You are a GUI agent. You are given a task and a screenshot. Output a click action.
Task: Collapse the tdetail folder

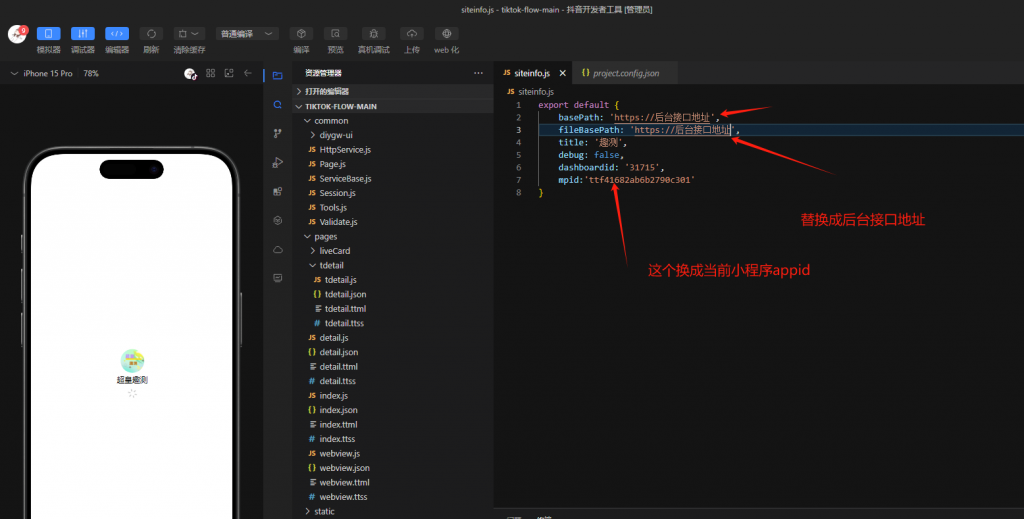tap(330, 265)
